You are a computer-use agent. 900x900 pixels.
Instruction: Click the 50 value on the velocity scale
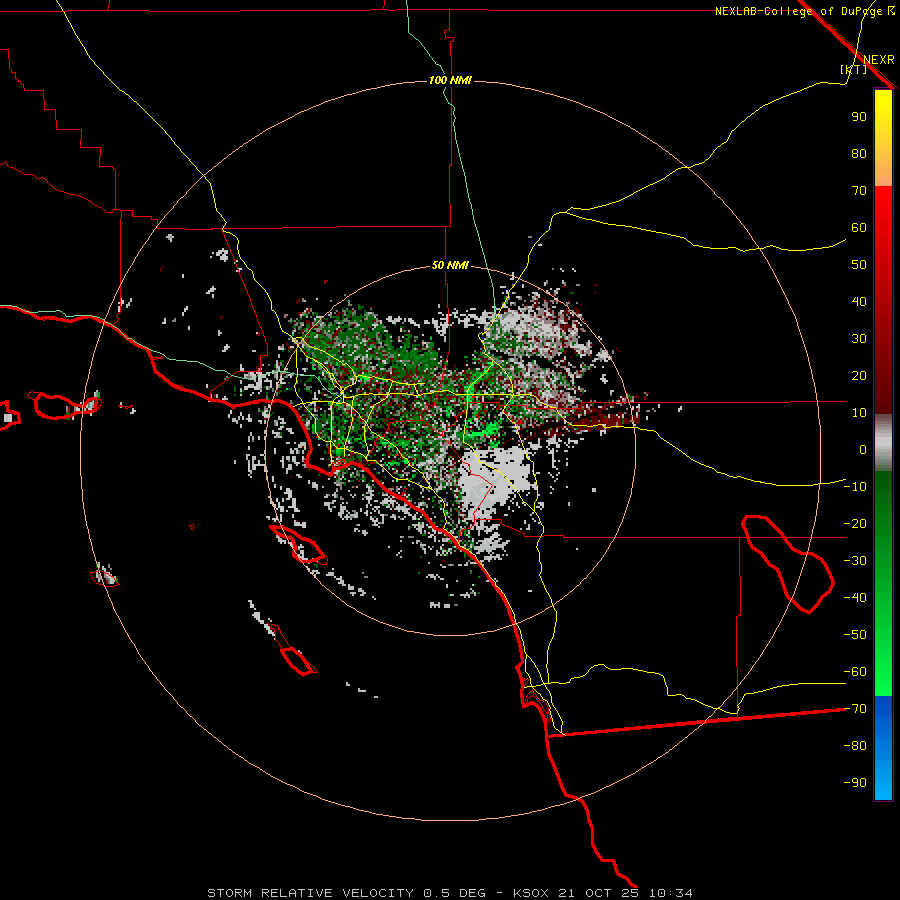pyautogui.click(x=859, y=265)
